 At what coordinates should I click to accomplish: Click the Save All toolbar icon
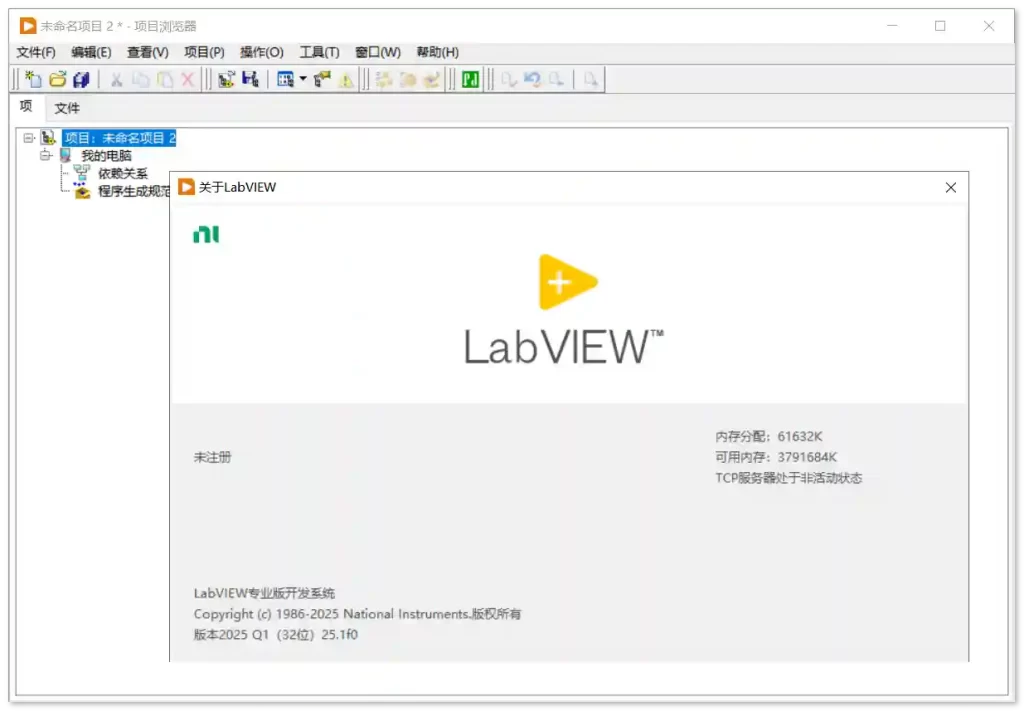point(81,80)
